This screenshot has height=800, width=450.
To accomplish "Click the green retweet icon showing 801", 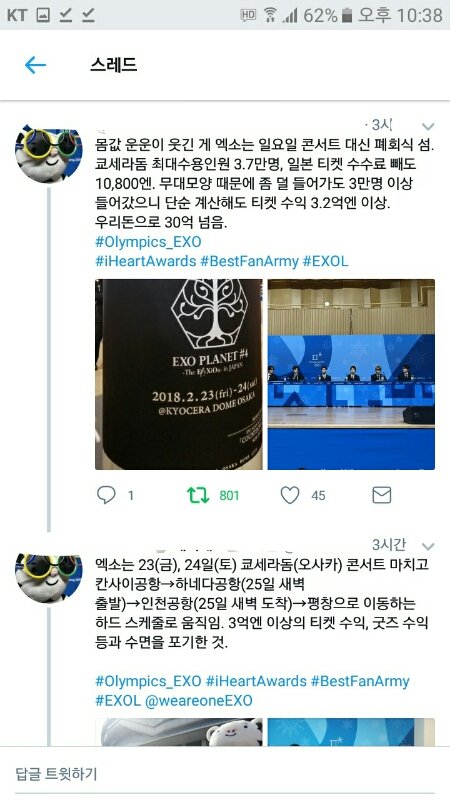I will [197, 495].
